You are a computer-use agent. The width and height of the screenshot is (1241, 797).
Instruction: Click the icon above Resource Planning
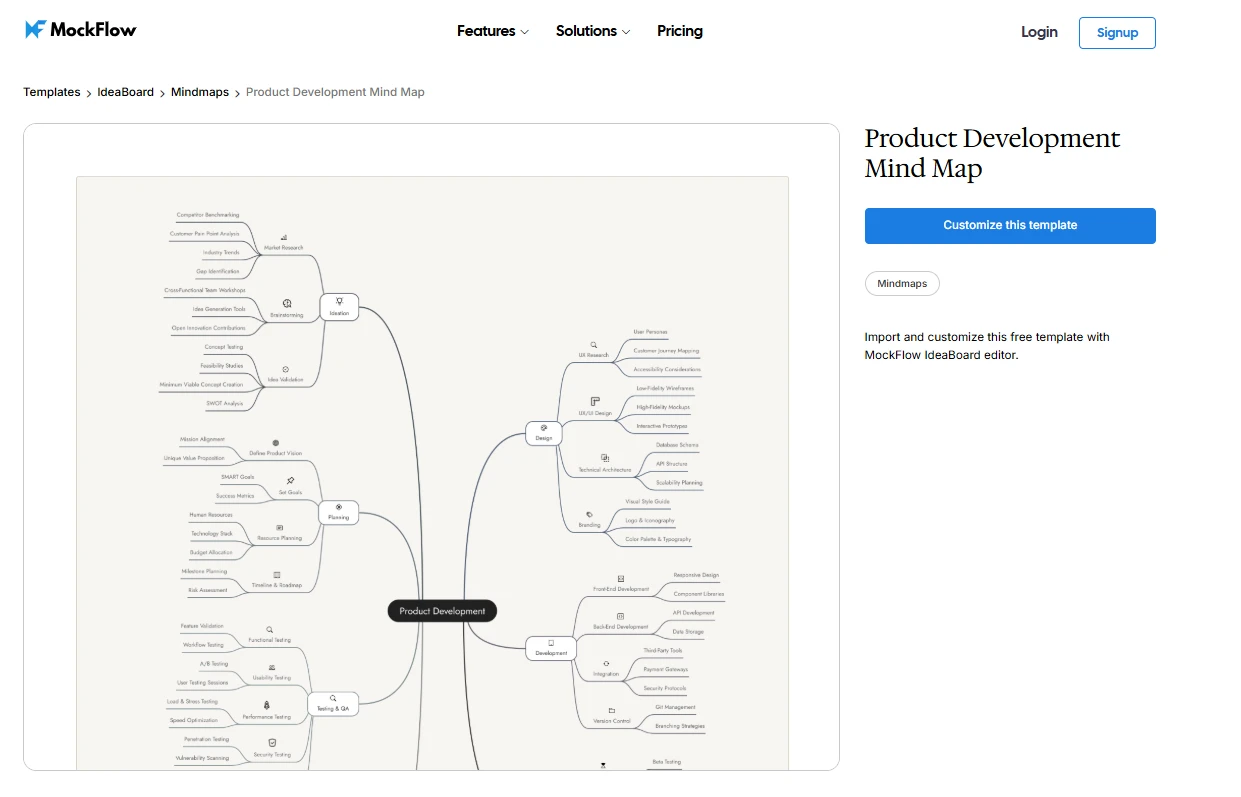(279, 527)
